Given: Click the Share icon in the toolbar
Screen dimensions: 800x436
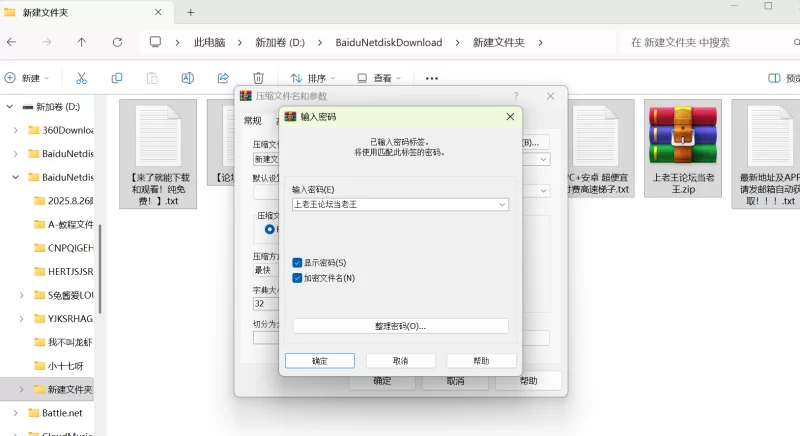Looking at the screenshot, I should pyautogui.click(x=223, y=78).
